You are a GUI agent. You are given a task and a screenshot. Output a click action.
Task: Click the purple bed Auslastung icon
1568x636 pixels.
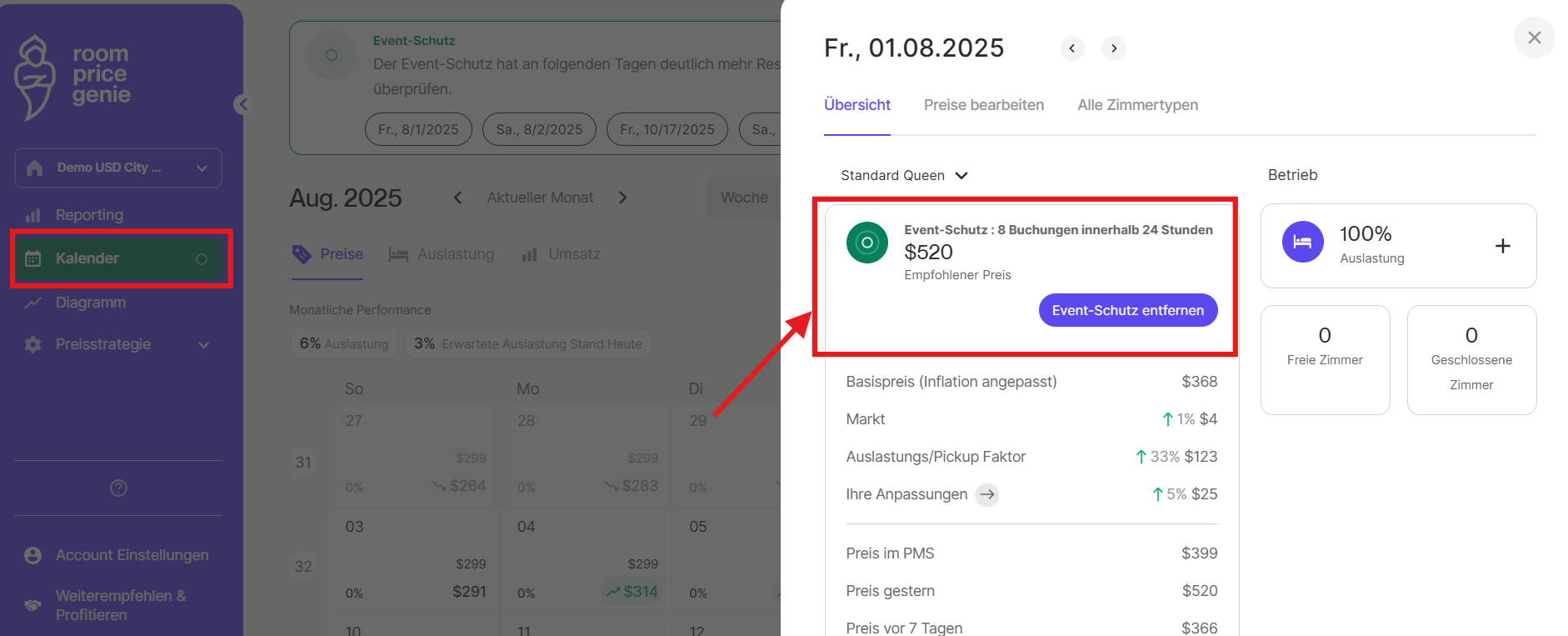(1302, 243)
